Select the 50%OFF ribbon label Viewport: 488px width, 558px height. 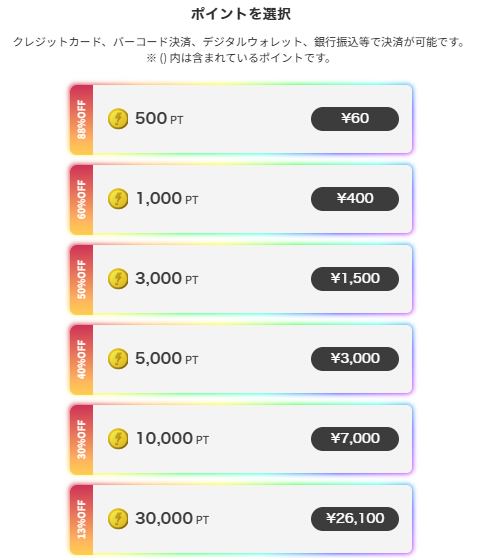click(x=82, y=279)
